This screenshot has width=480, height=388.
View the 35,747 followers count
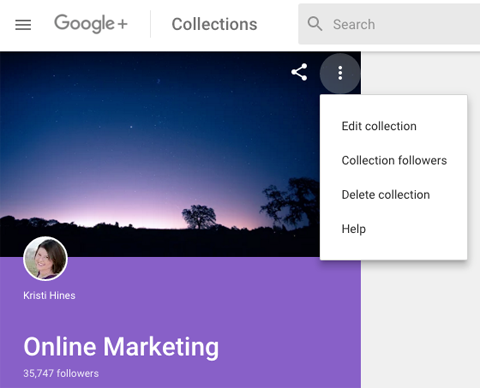pos(61,373)
